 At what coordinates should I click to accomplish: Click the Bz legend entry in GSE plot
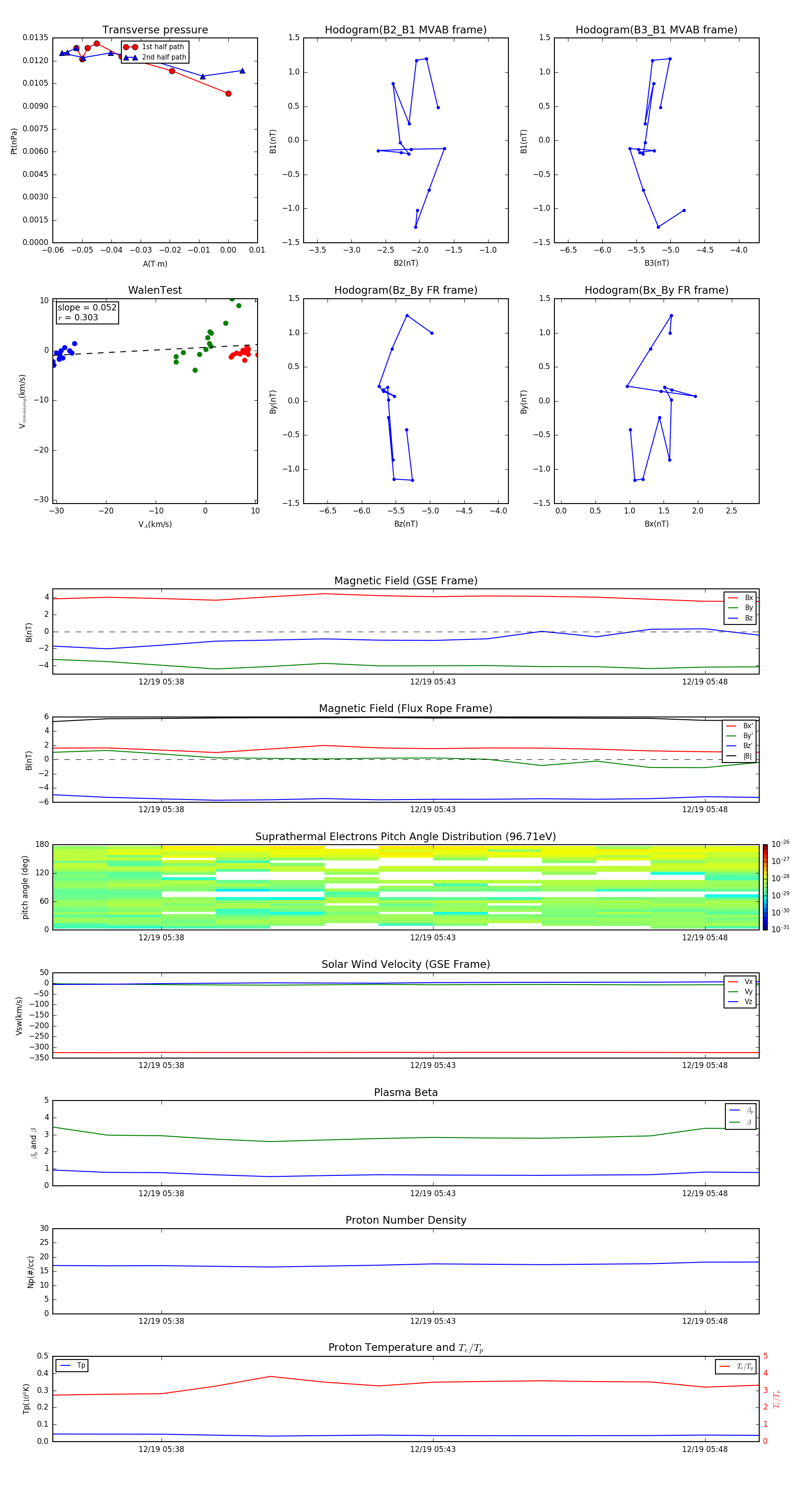pos(740,618)
